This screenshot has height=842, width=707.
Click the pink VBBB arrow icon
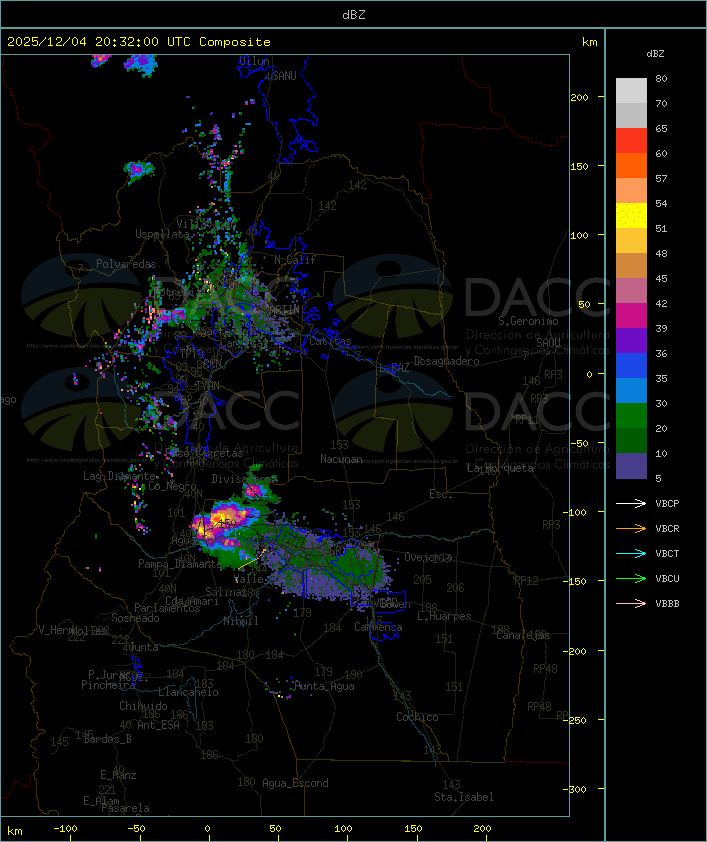(x=631, y=604)
